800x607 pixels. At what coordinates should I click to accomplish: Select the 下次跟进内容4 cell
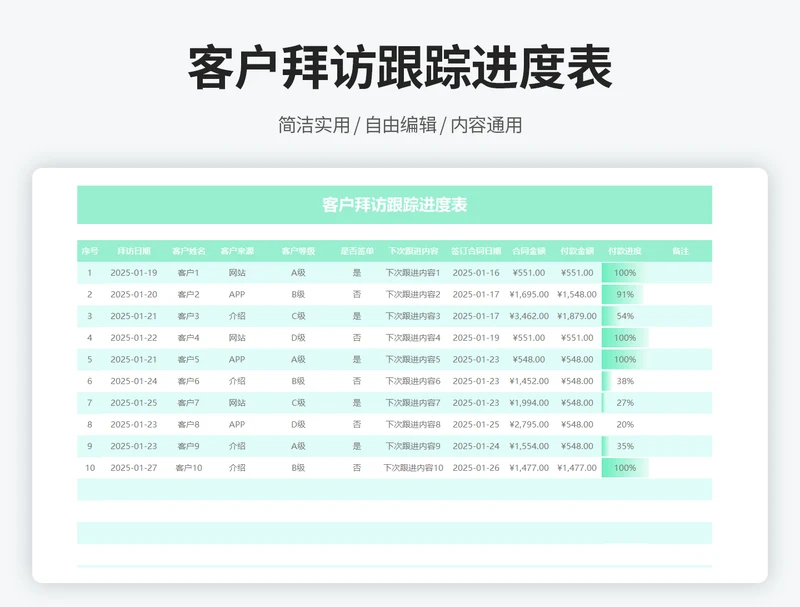point(413,338)
